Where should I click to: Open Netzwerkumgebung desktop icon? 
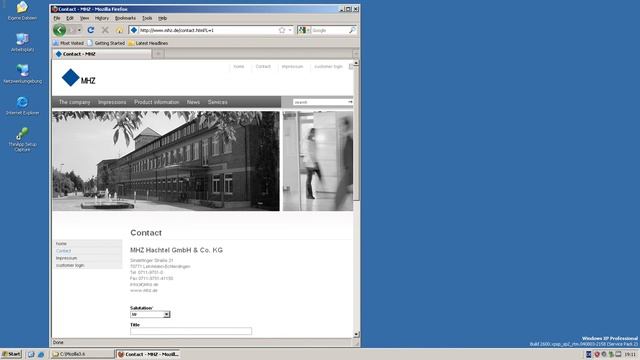(22, 74)
